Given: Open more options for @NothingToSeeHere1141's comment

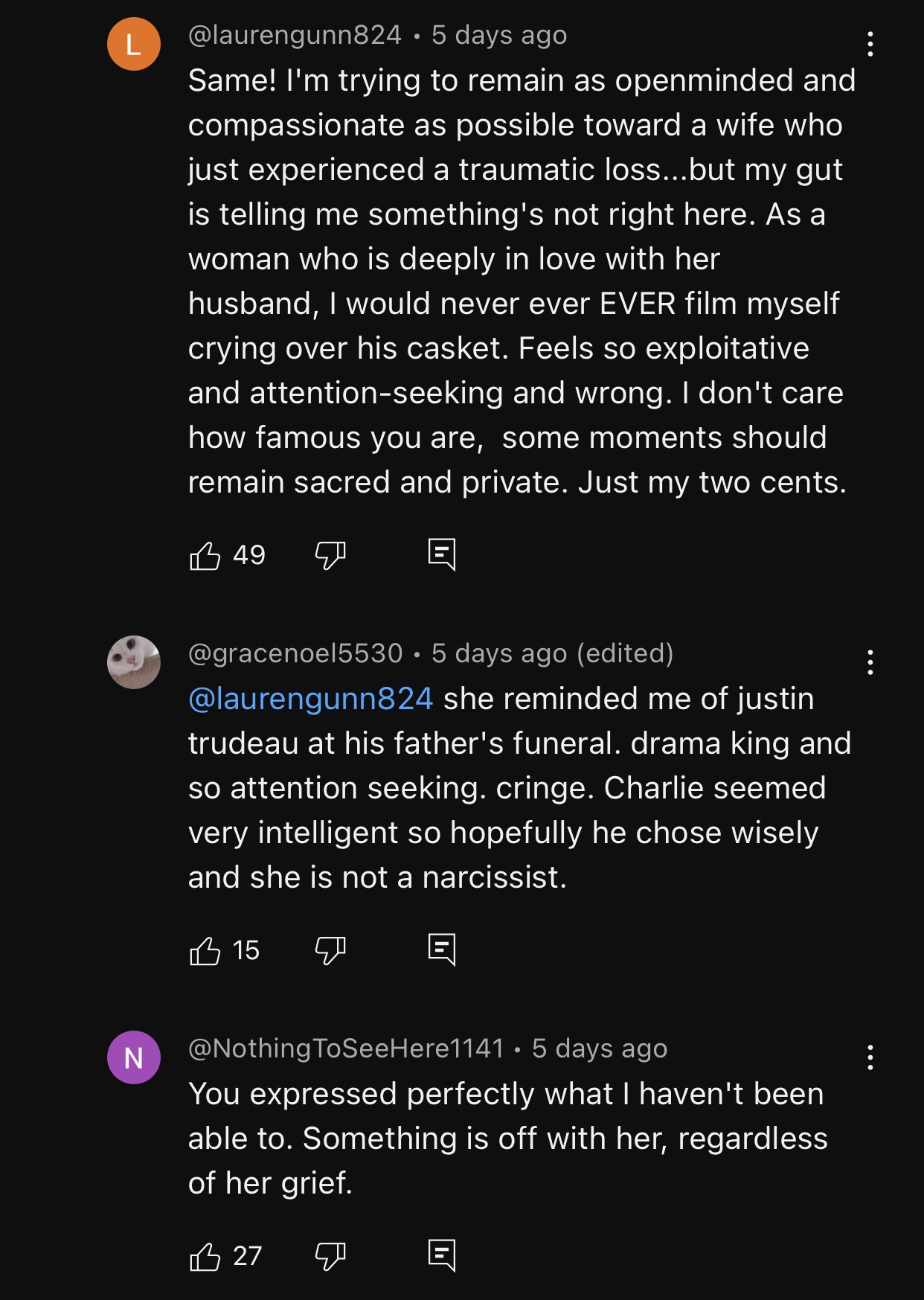Looking at the screenshot, I should 870,1057.
